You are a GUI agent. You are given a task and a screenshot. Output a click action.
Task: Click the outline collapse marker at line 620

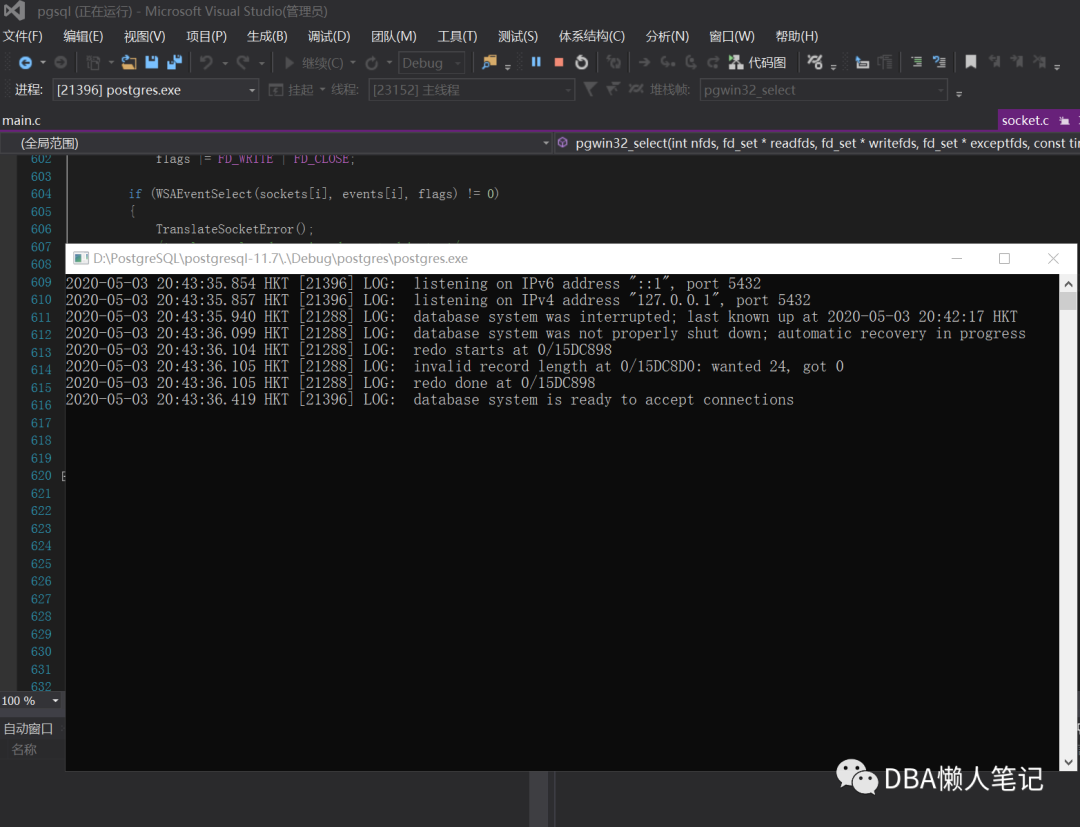coord(63,476)
